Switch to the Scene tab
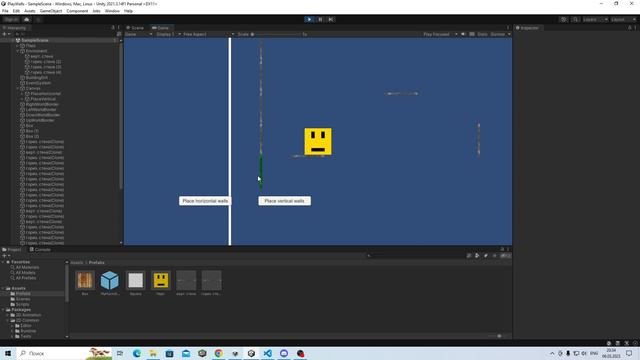 click(135, 28)
